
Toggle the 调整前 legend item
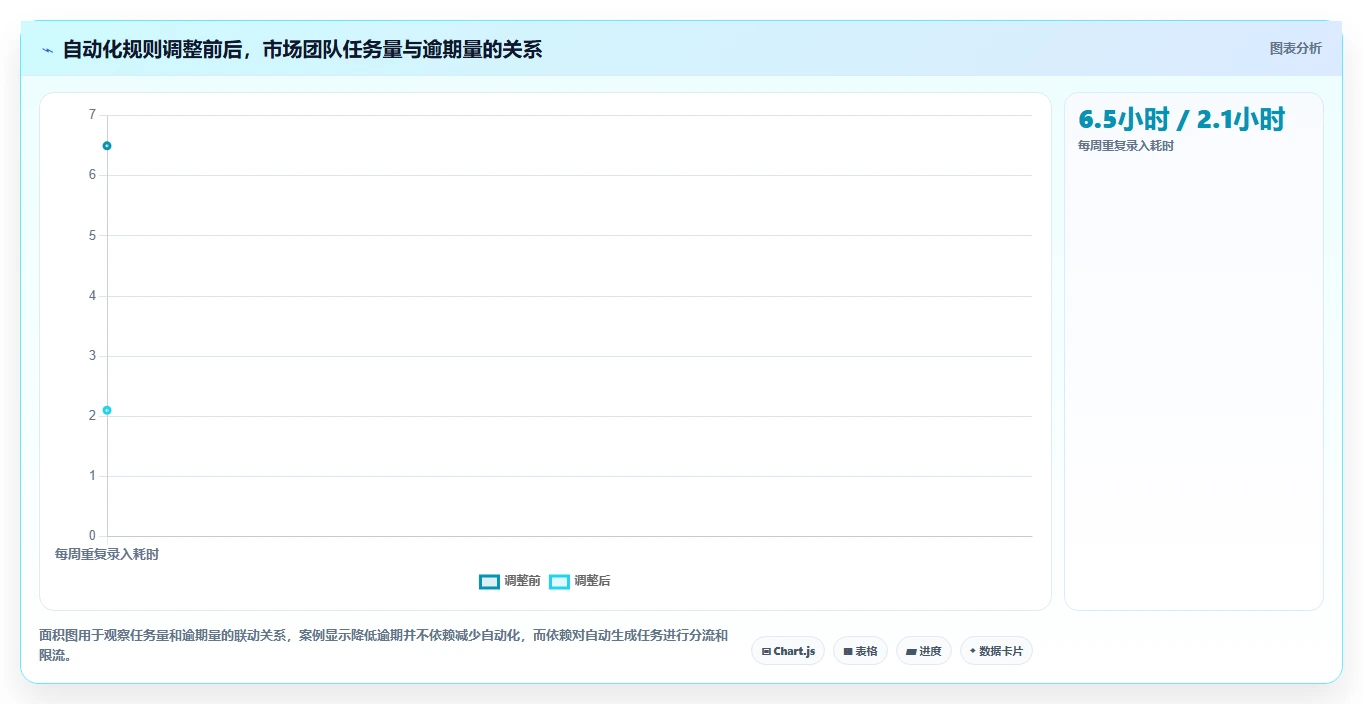(x=510, y=581)
